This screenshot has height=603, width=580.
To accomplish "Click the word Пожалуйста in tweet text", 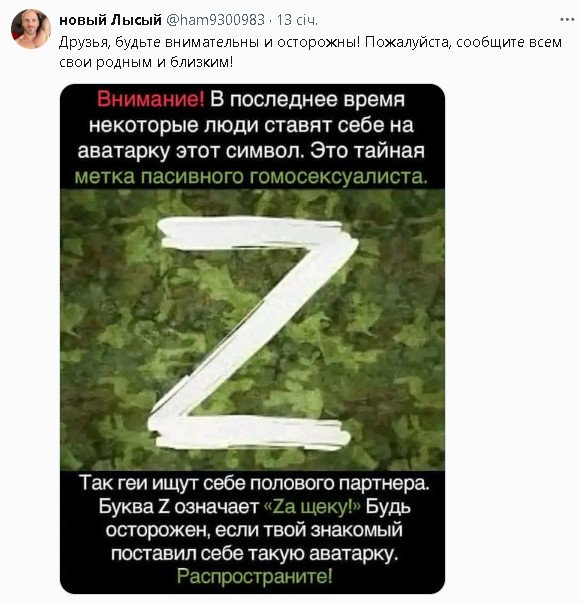I will click(x=407, y=42).
